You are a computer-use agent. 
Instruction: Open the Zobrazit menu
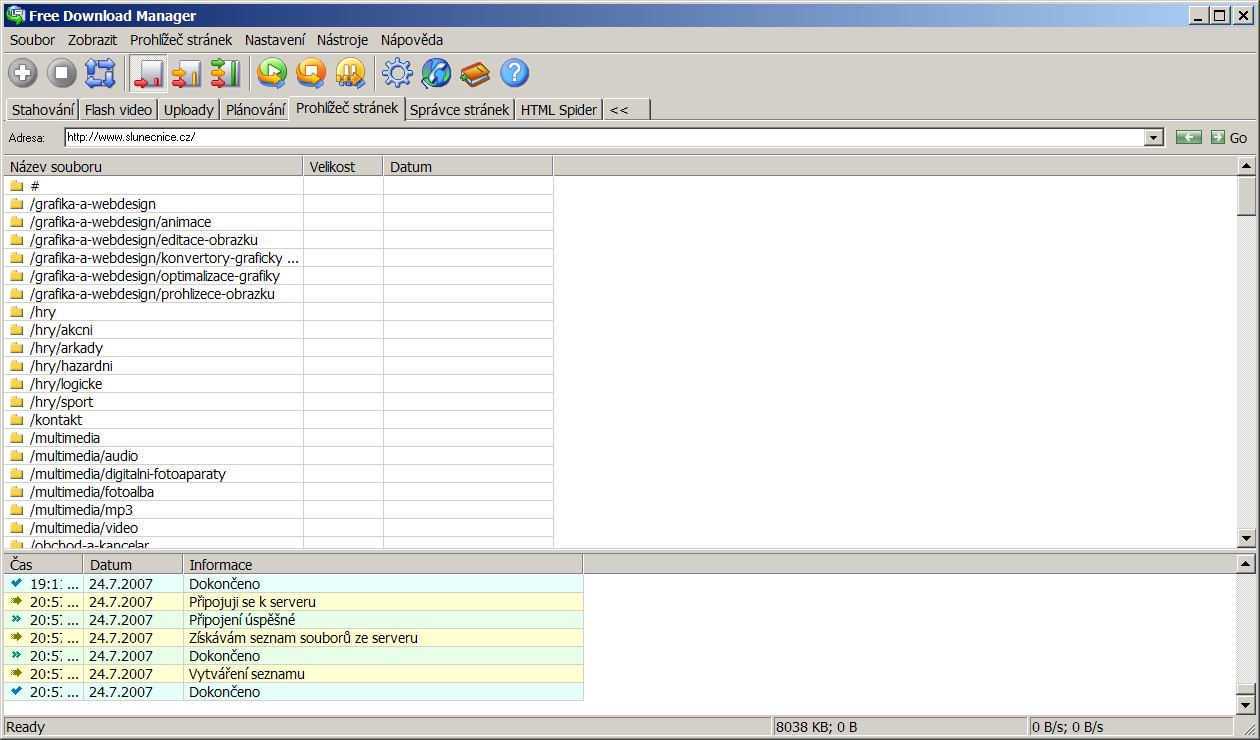(93, 40)
